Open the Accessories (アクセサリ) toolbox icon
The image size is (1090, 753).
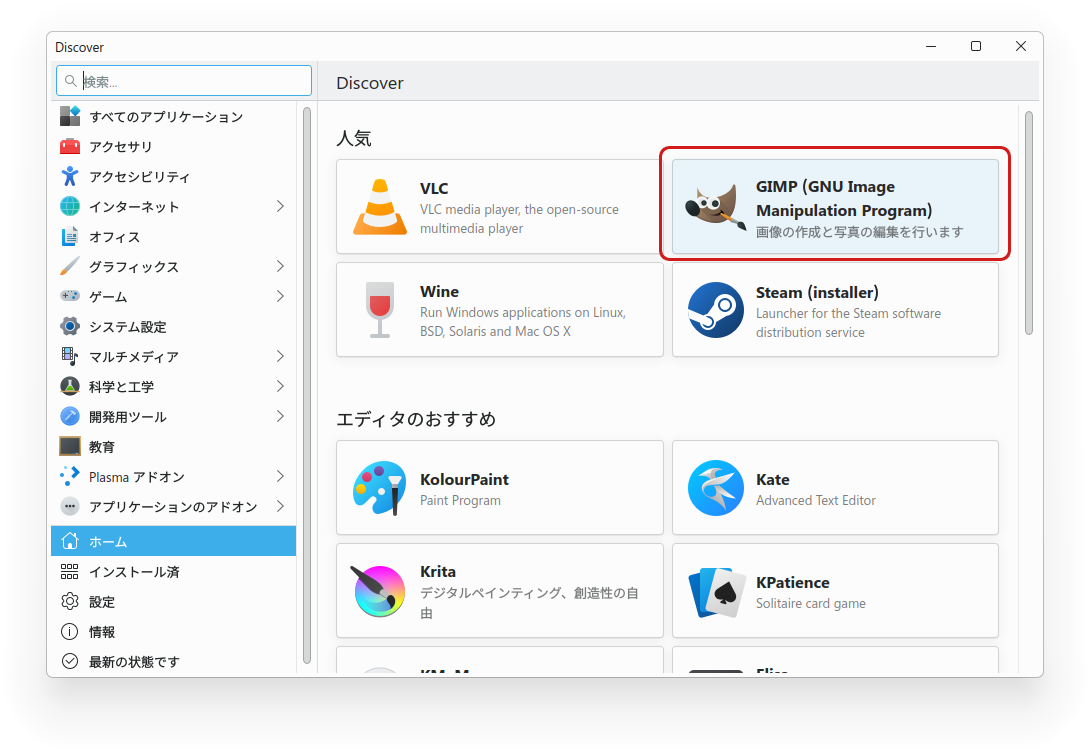[70, 146]
